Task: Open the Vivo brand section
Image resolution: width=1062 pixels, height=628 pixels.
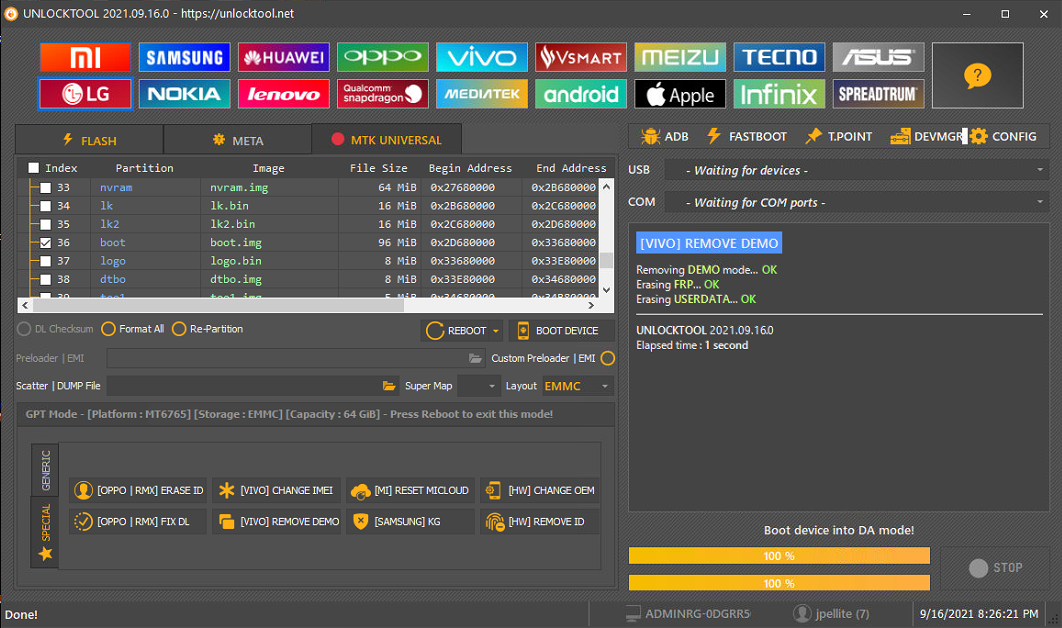Action: click(x=482, y=58)
